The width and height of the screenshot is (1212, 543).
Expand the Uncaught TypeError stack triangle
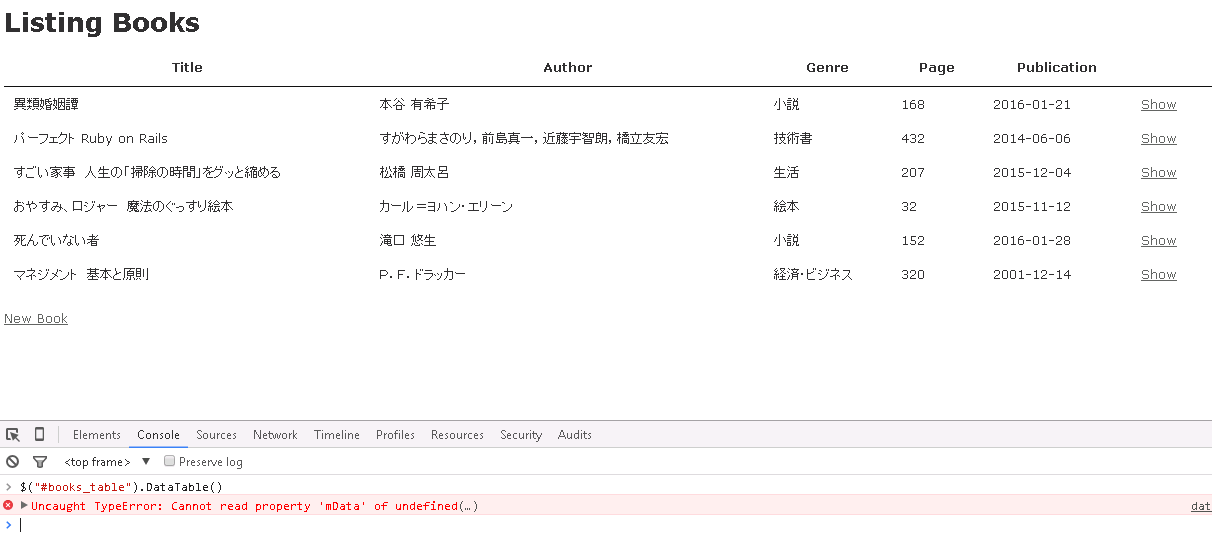[24, 506]
